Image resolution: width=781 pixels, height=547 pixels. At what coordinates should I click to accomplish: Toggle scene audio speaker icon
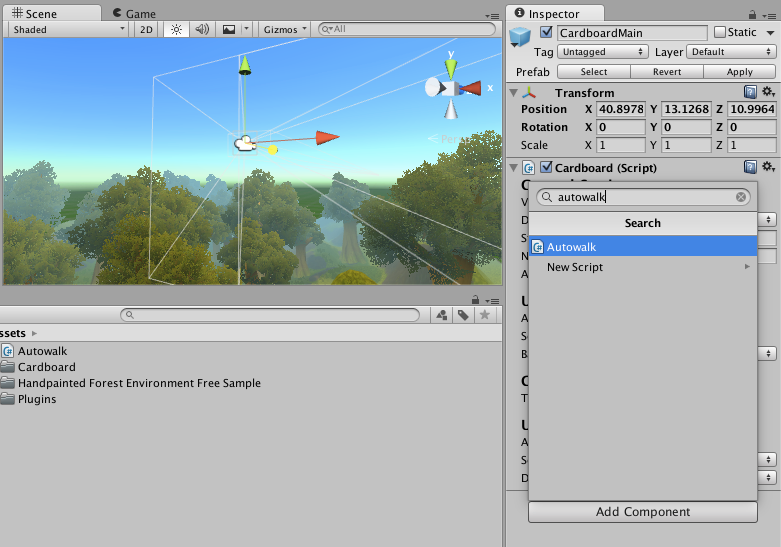pos(202,29)
